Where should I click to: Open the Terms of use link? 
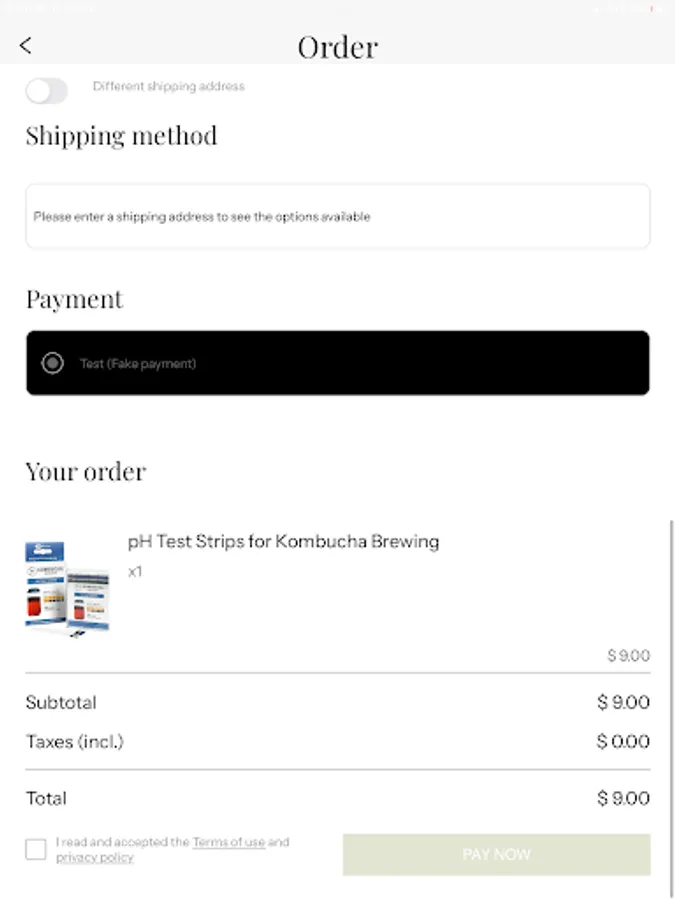tap(228, 842)
